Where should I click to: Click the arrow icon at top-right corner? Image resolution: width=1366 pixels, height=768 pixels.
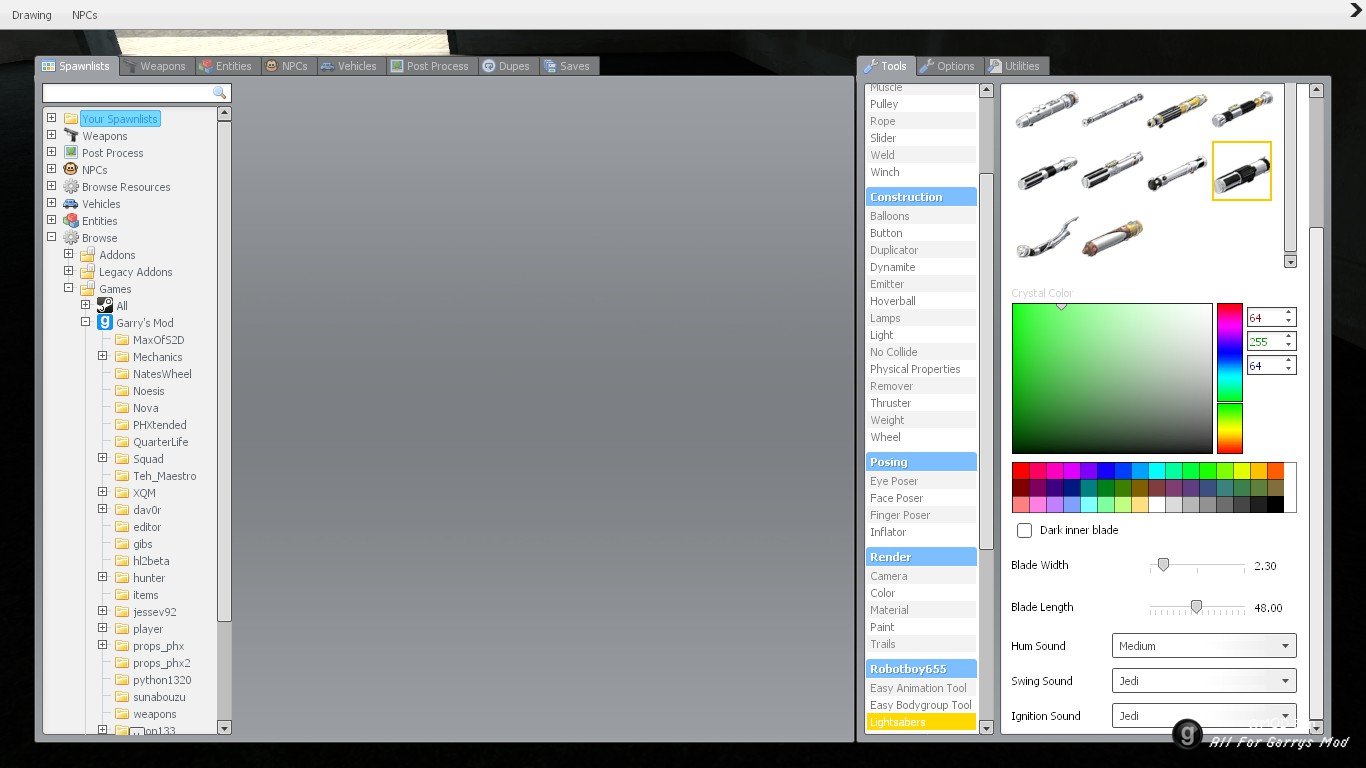[1356, 11]
